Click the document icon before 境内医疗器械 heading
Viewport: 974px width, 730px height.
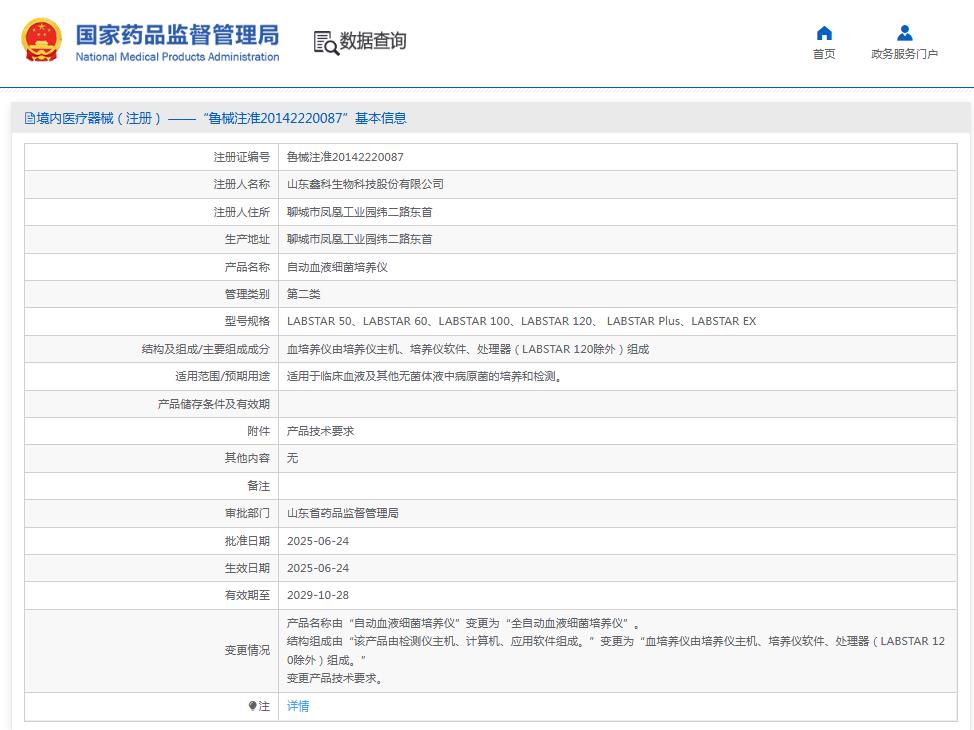click(x=30, y=118)
